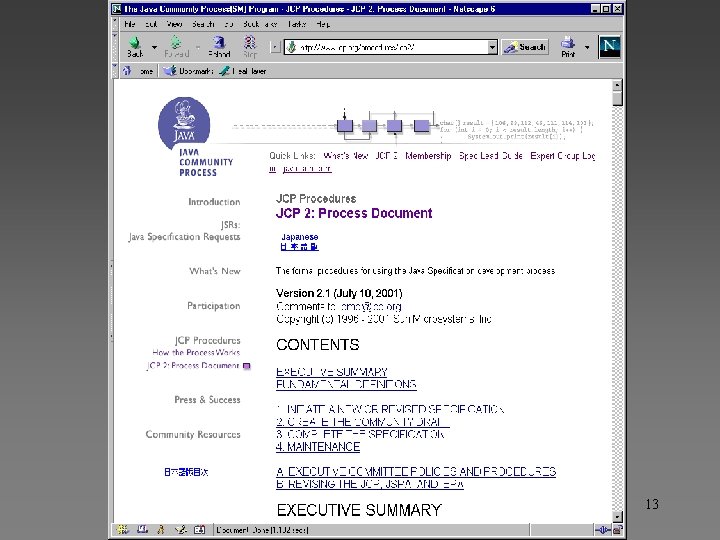
Task: Click the purple square beside JCP 2 link
Action: pyautogui.click(x=247, y=366)
